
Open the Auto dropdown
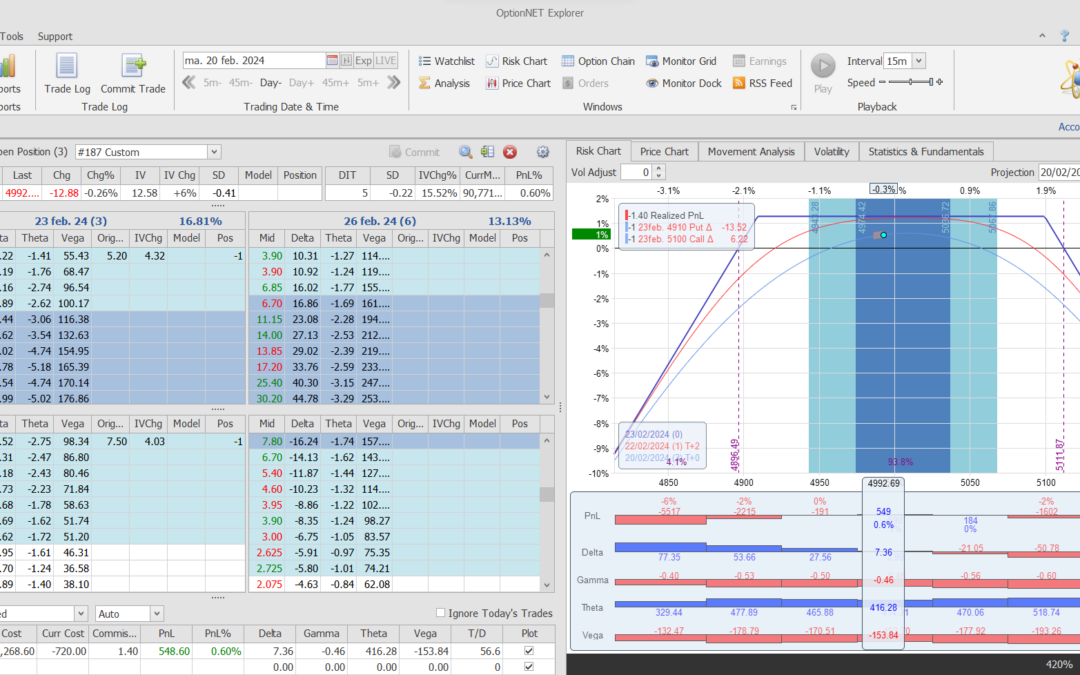(x=156, y=613)
